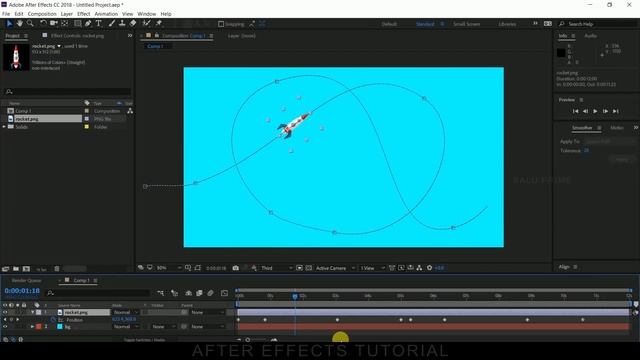The width and height of the screenshot is (640, 360).
Task: Select the Hand tool
Action: click(20, 24)
